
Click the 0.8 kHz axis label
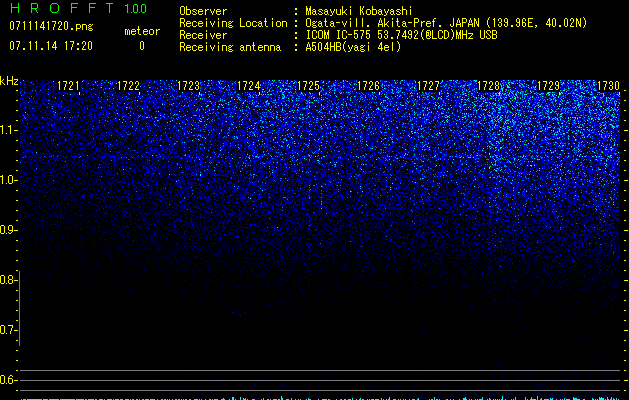(7, 280)
